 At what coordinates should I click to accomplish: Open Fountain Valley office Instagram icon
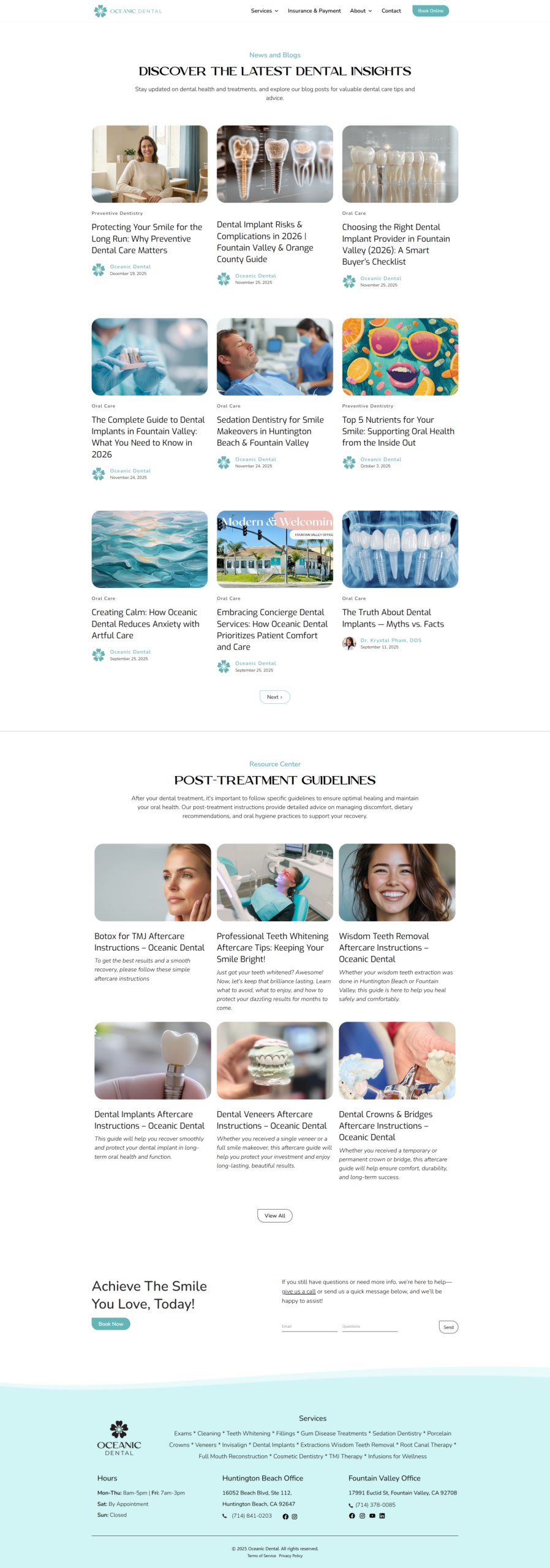[362, 1516]
